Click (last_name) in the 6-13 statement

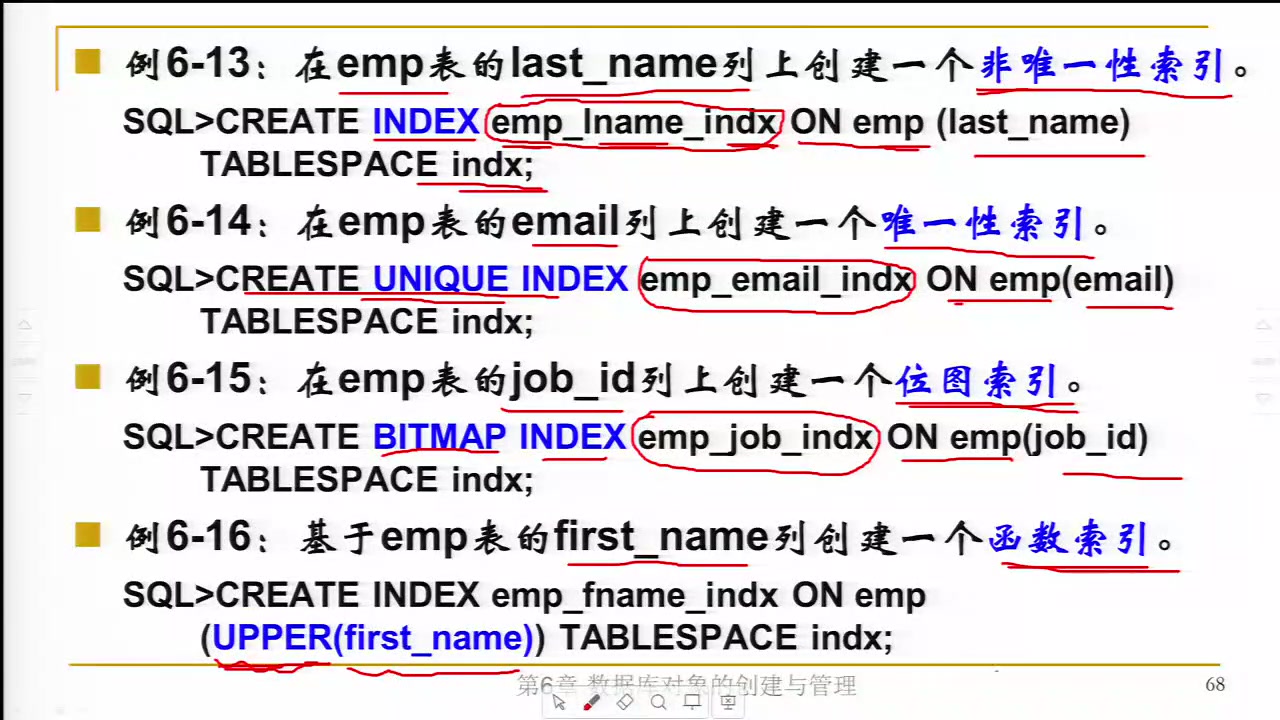[1033, 123]
